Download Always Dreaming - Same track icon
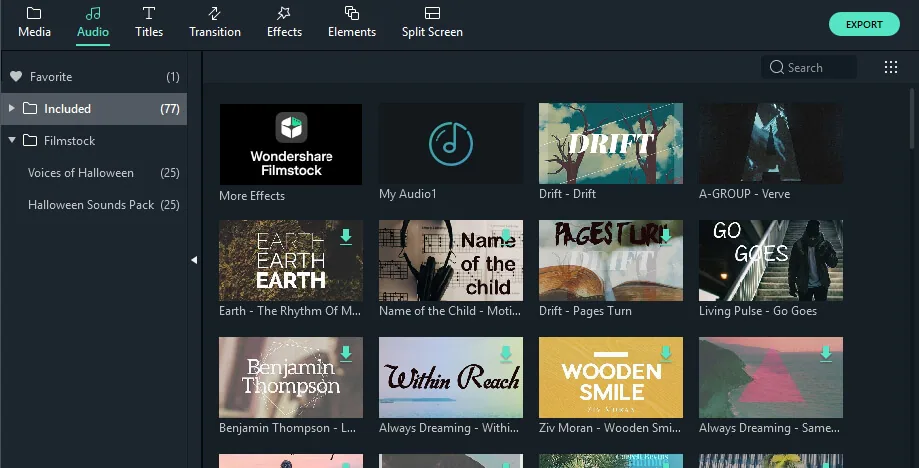919x468 pixels. coord(826,353)
